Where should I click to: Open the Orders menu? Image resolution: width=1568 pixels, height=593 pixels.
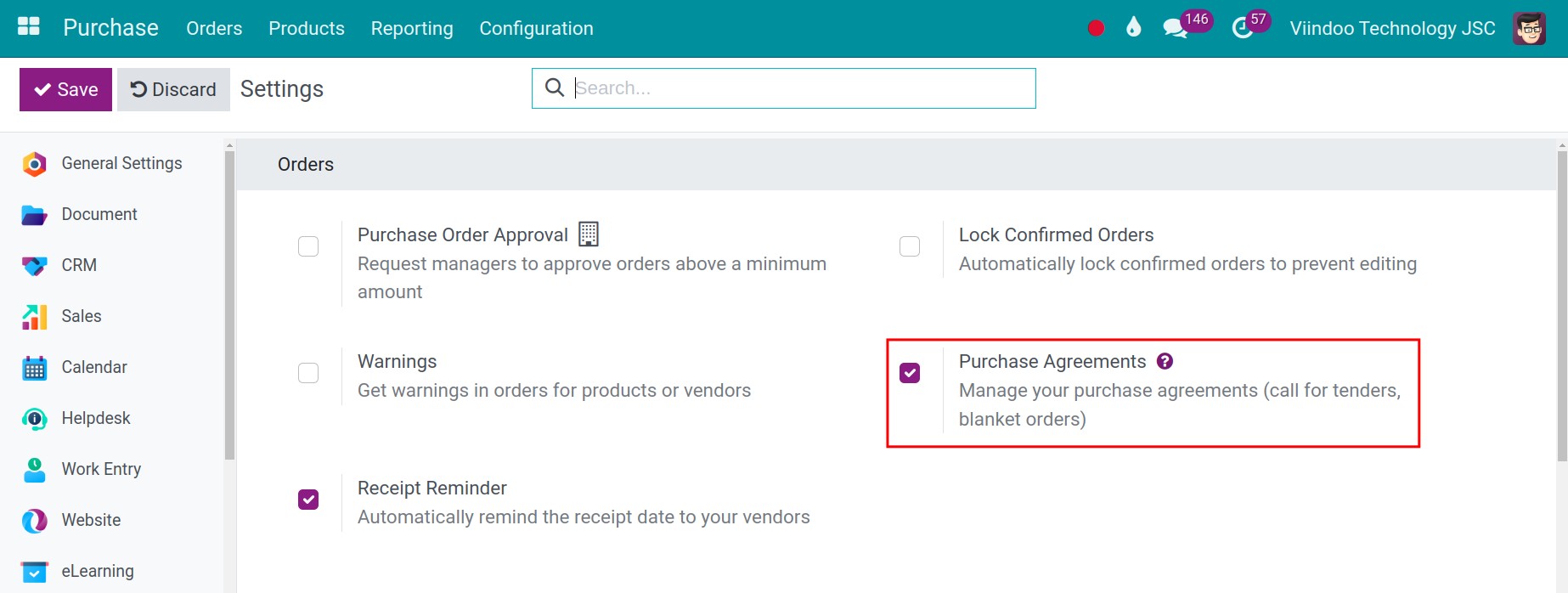pos(214,28)
